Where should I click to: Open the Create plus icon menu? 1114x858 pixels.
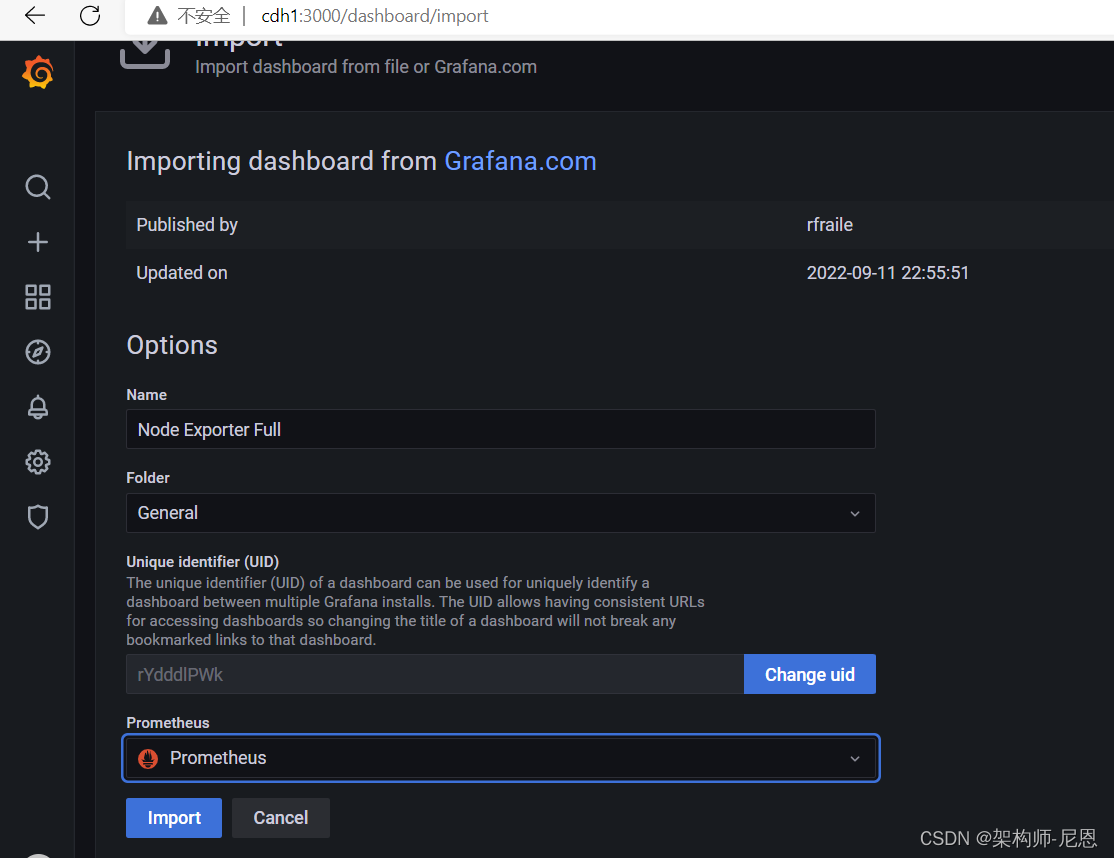tap(38, 242)
